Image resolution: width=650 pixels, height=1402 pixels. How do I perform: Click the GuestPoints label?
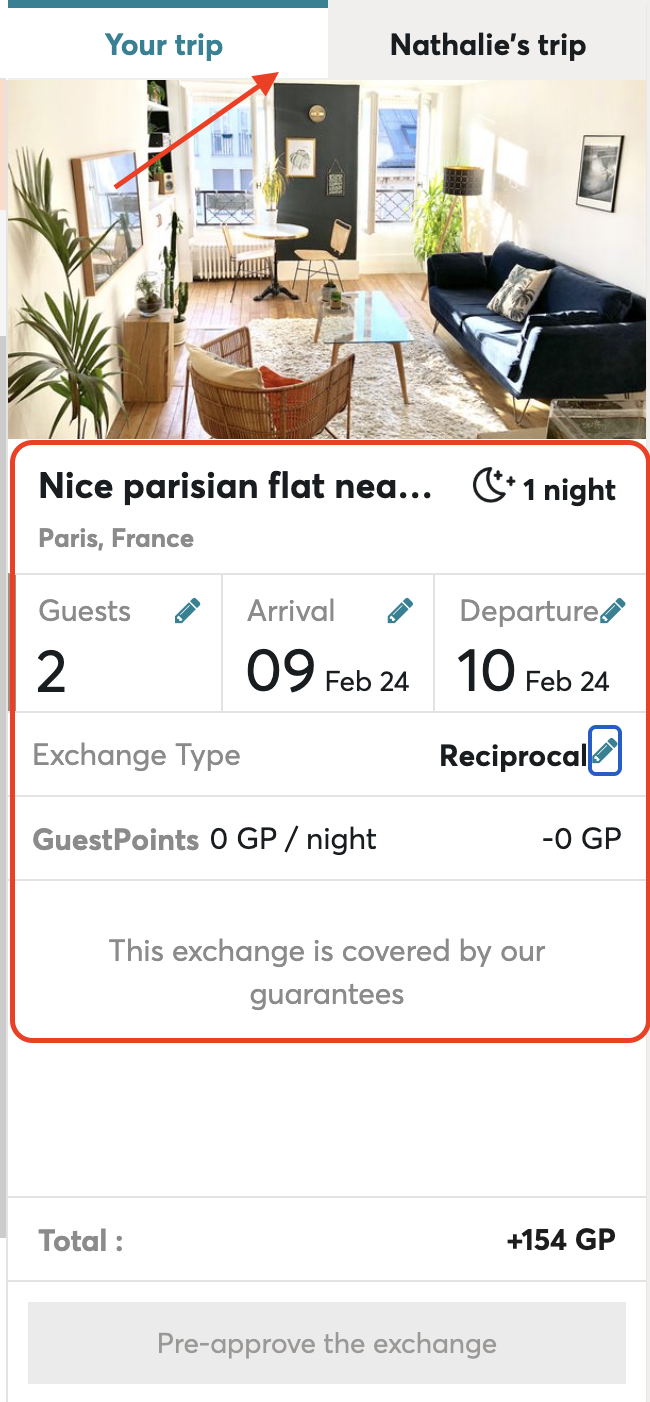pos(116,839)
